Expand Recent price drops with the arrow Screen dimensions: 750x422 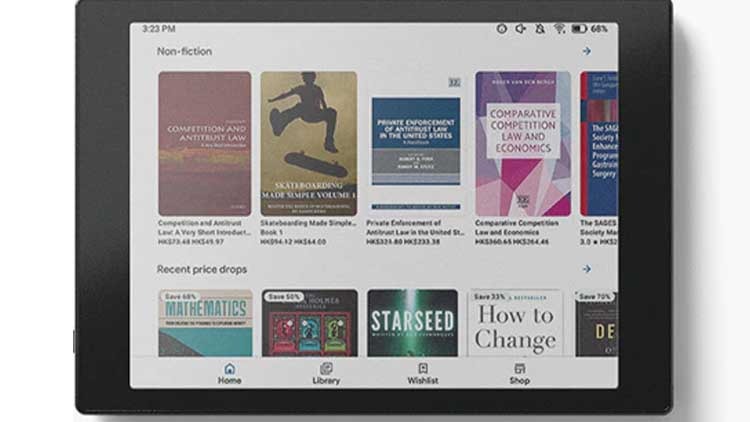(586, 269)
